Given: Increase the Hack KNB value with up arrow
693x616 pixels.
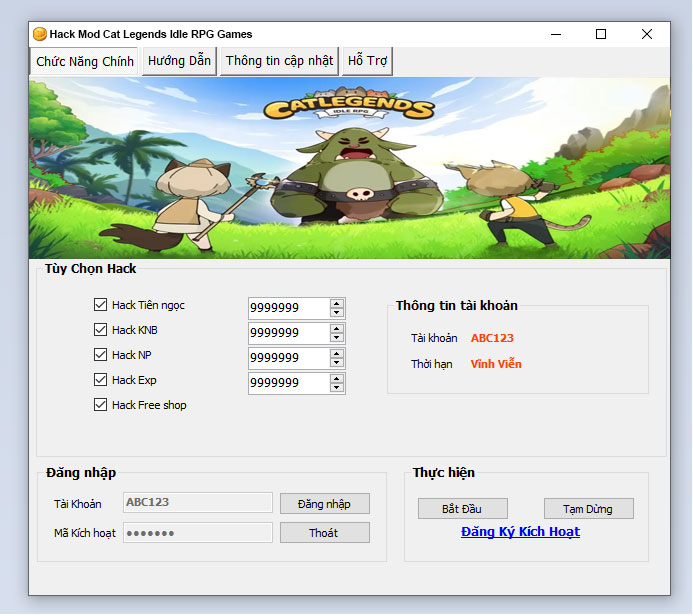Looking at the screenshot, I should click(x=337, y=329).
